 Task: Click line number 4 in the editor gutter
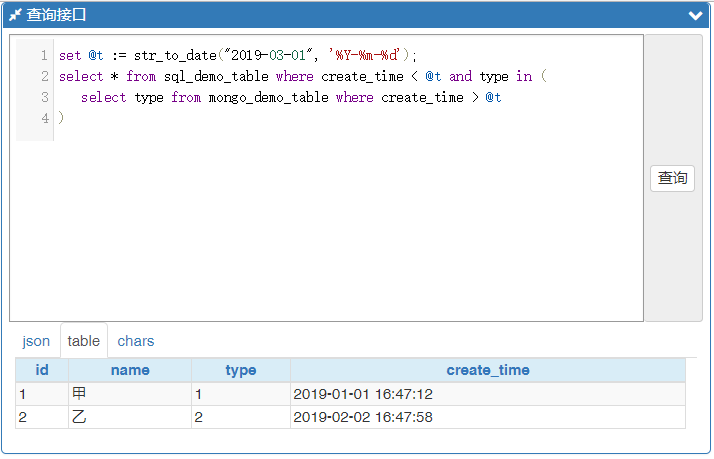pos(44,118)
